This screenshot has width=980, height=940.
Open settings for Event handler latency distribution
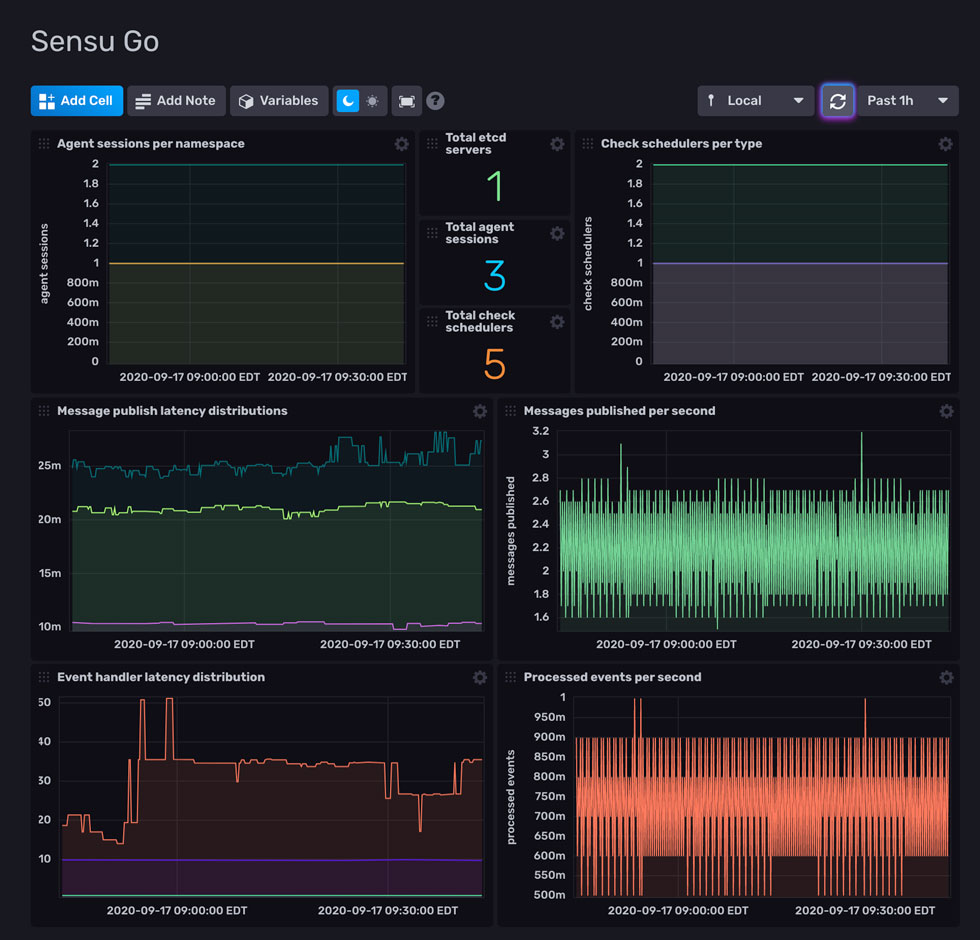(x=480, y=677)
